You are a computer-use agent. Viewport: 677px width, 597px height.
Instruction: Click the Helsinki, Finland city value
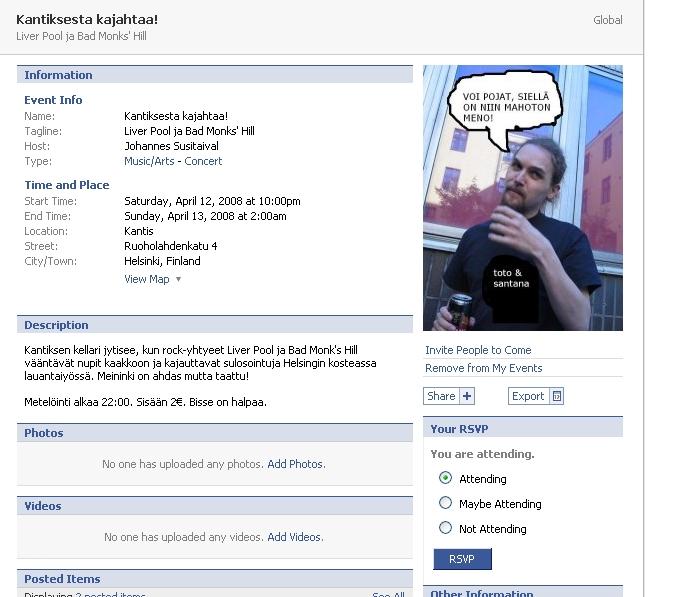162,261
